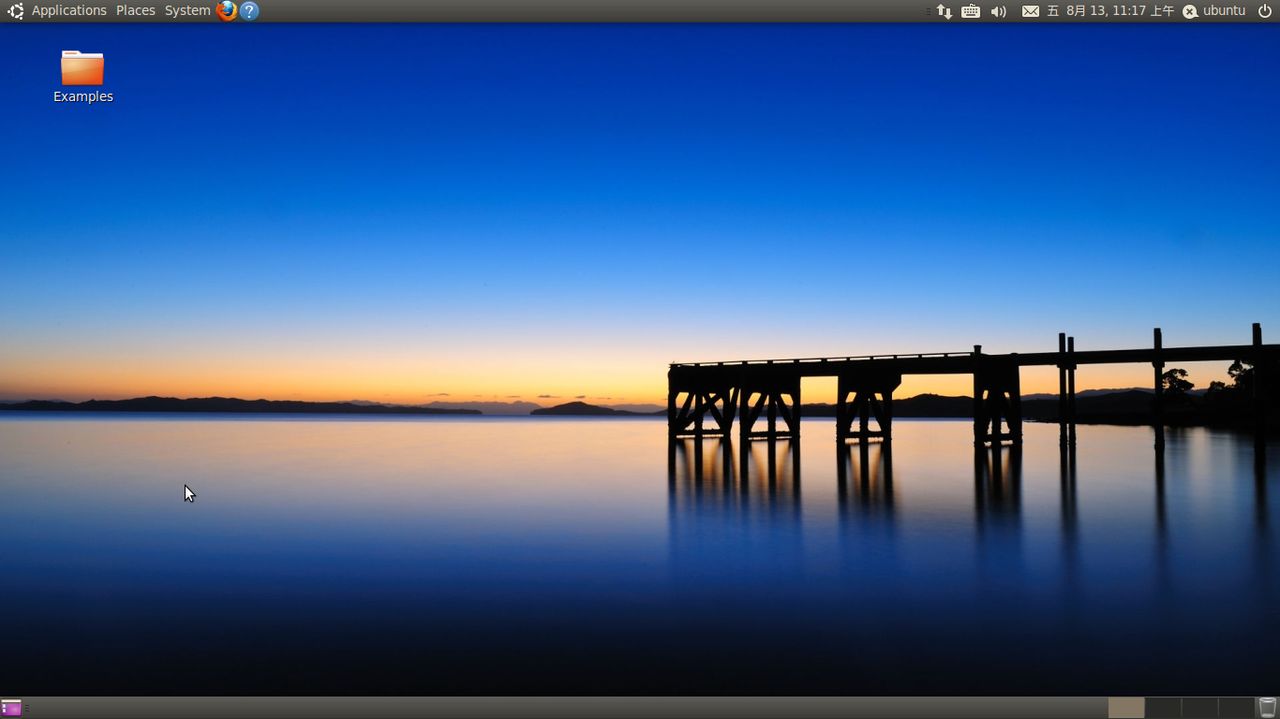Open the mail envelope indicator
This screenshot has height=719, width=1280.
pos(1030,10)
